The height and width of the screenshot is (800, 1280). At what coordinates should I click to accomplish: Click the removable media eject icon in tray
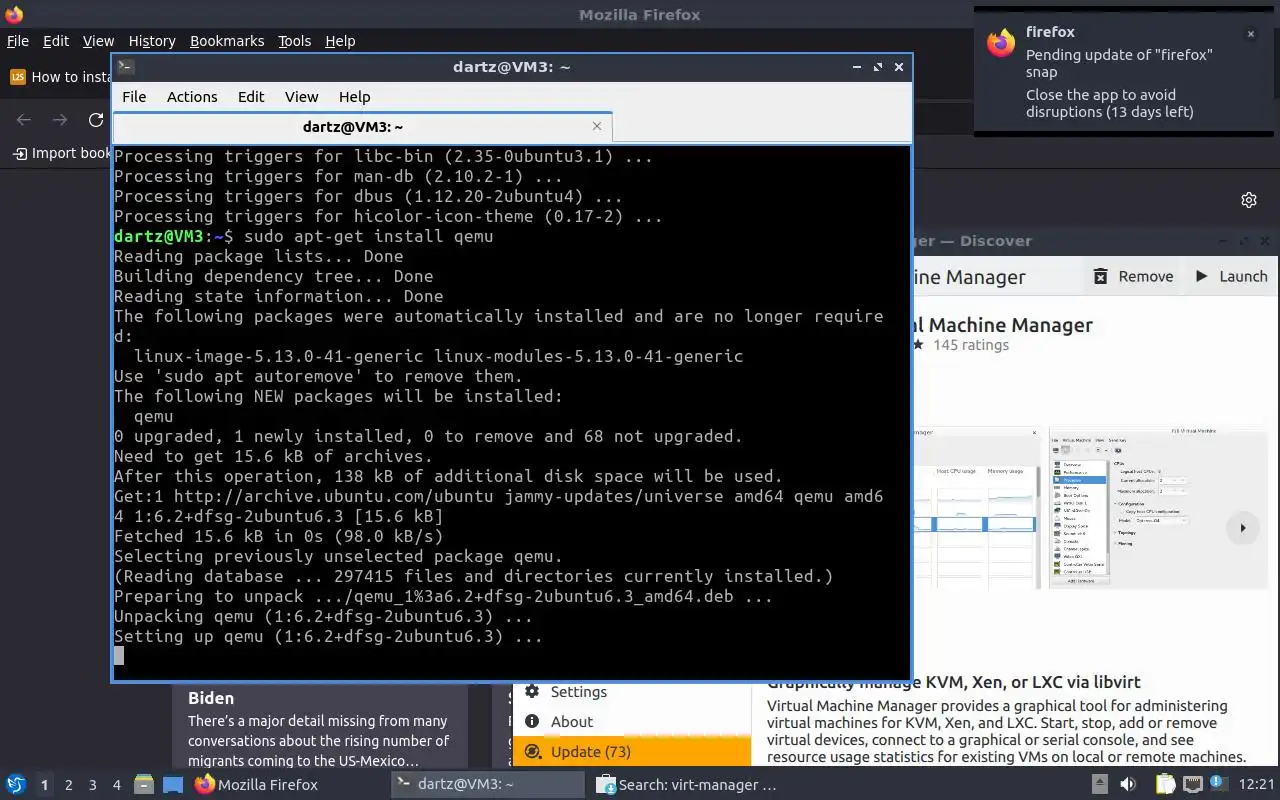click(1100, 785)
